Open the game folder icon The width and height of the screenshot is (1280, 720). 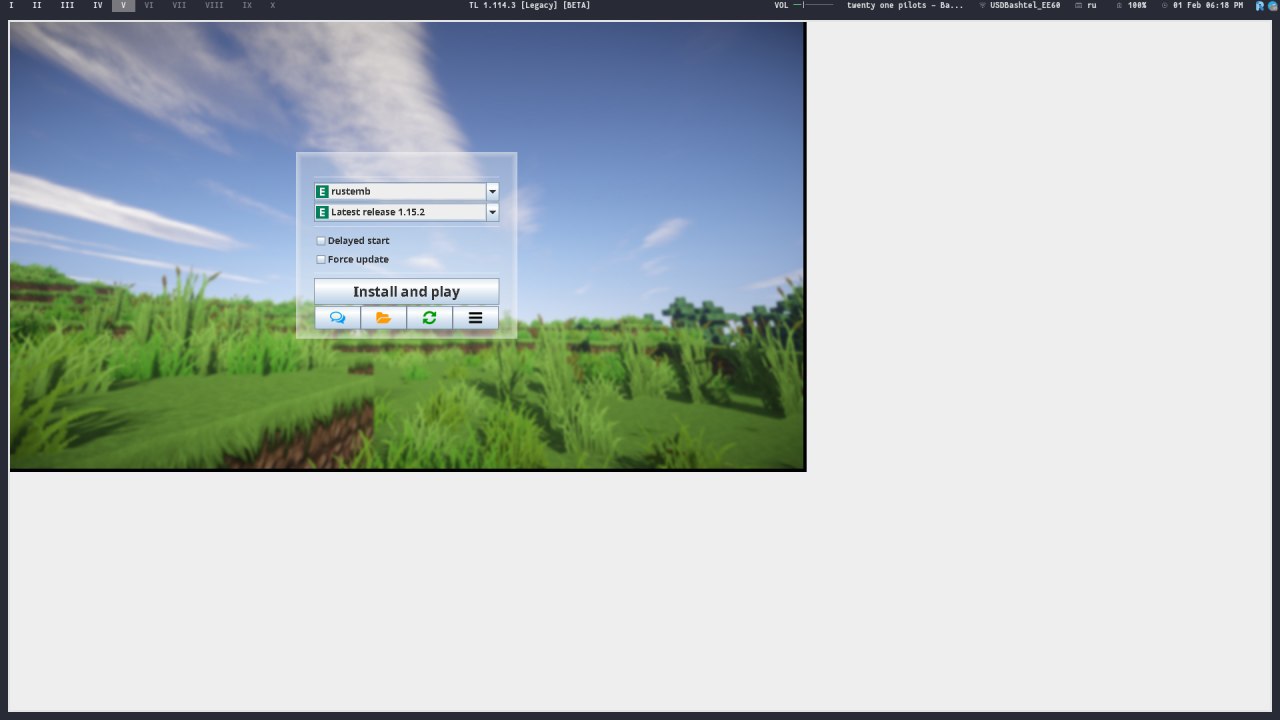click(383, 318)
